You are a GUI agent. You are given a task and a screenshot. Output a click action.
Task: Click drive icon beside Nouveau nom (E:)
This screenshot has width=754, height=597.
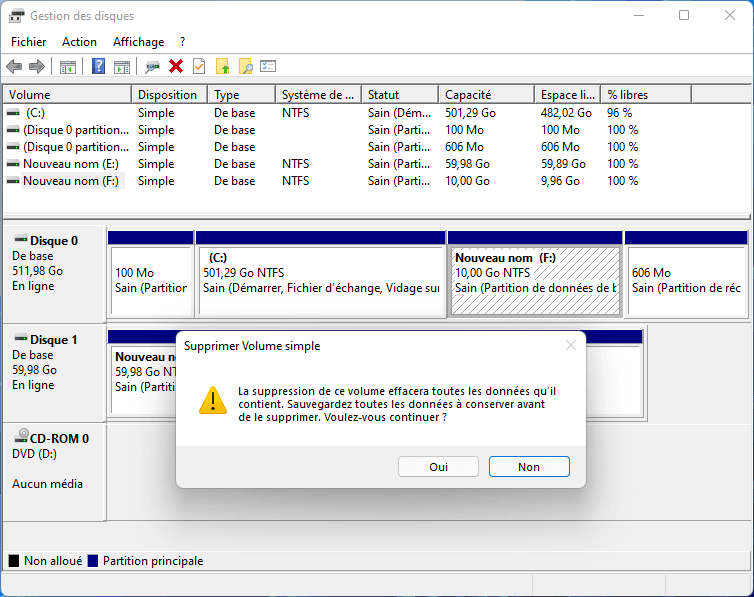point(13,164)
